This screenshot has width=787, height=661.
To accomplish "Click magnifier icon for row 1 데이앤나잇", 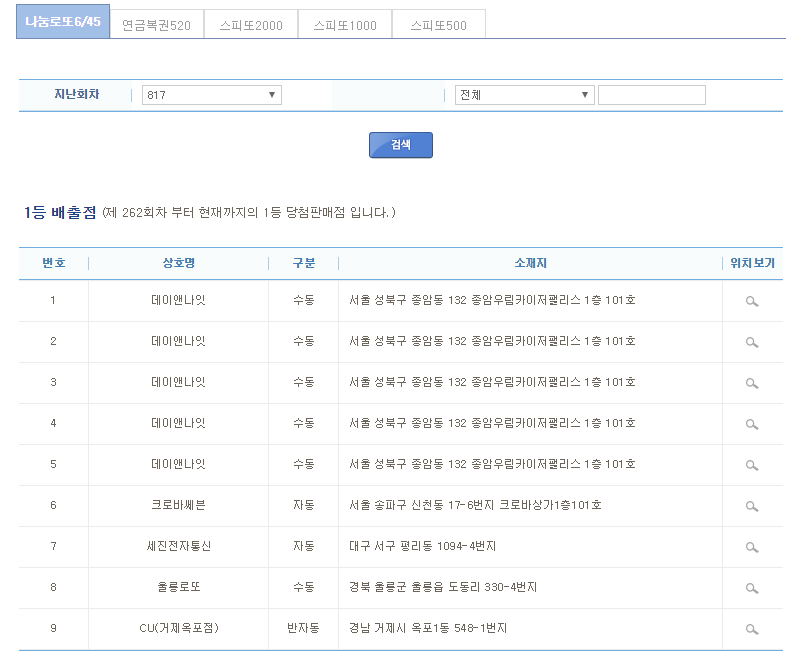I will click(751, 301).
